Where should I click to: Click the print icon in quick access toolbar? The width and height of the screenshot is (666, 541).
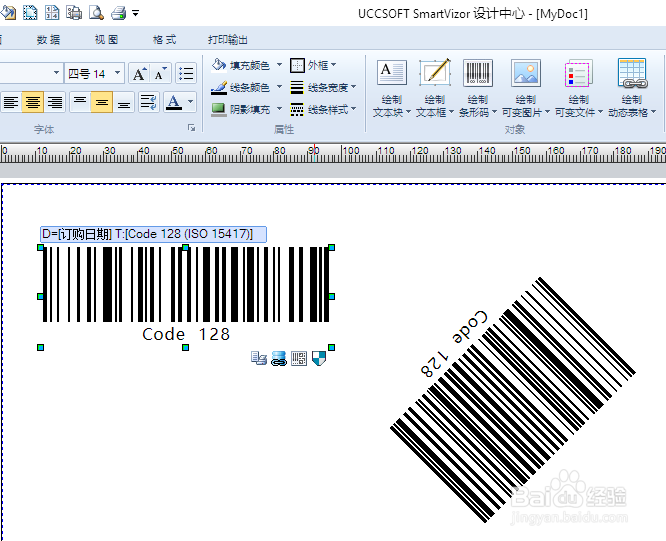pos(119,13)
